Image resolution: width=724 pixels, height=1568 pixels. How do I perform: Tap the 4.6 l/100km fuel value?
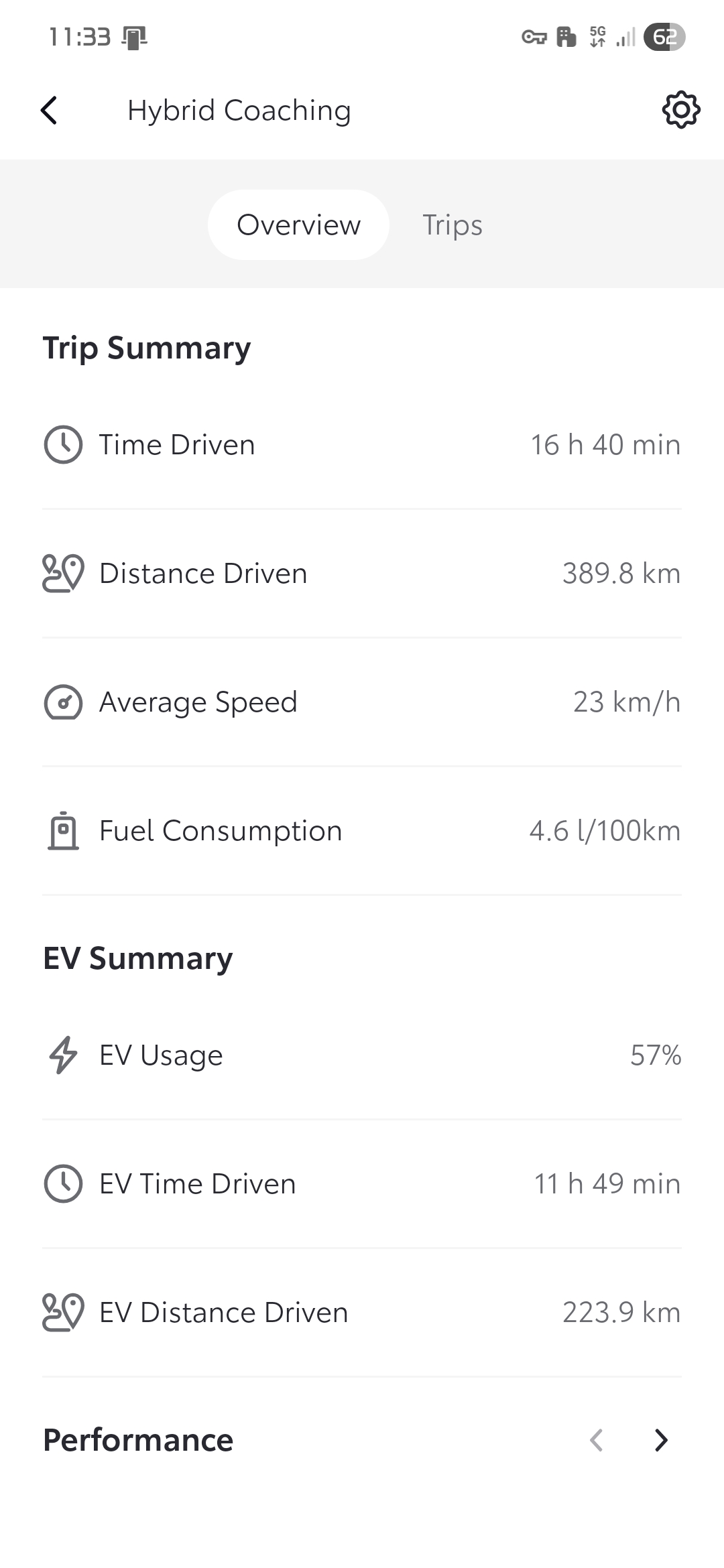605,831
